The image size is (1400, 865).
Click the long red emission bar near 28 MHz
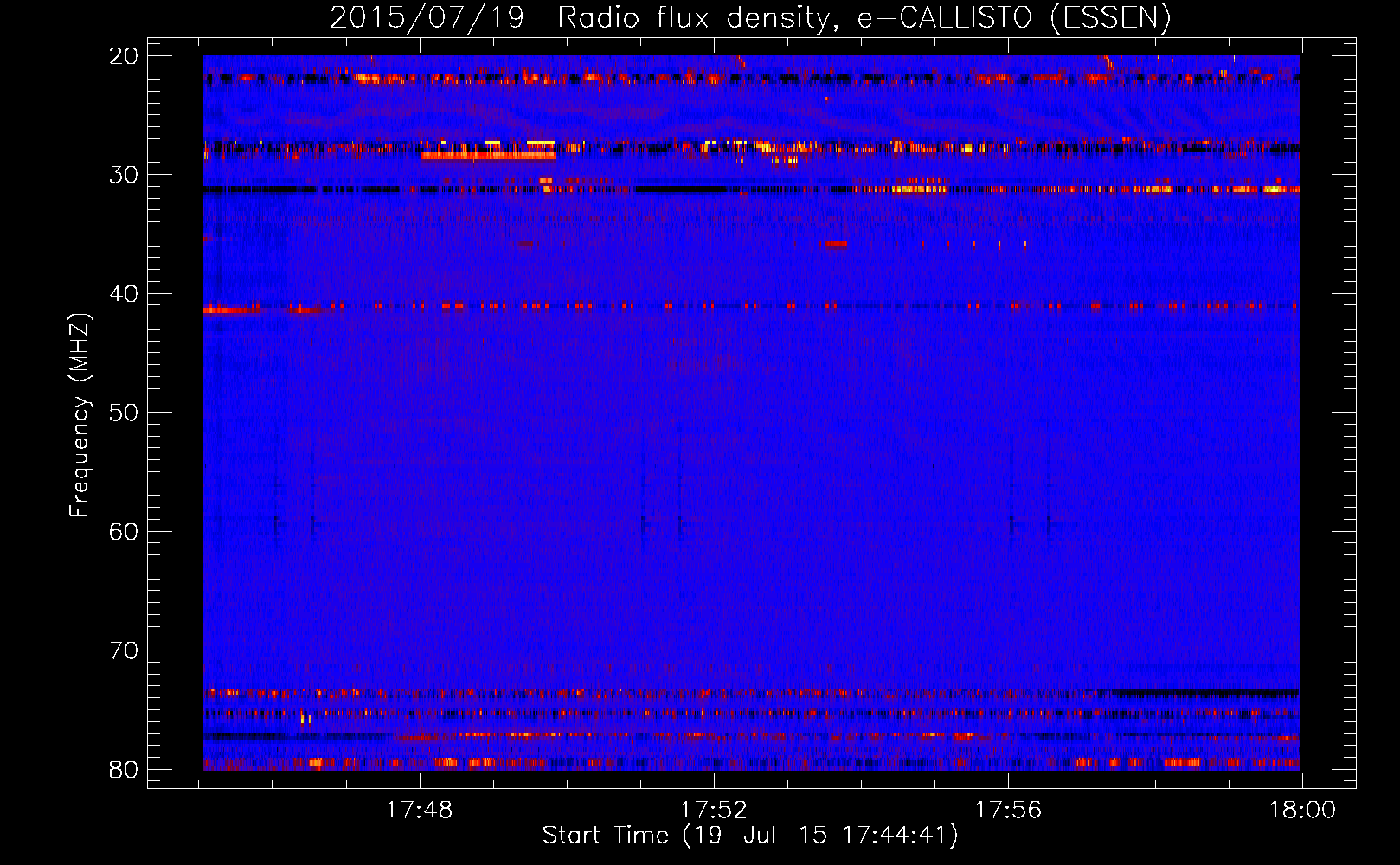[488, 156]
